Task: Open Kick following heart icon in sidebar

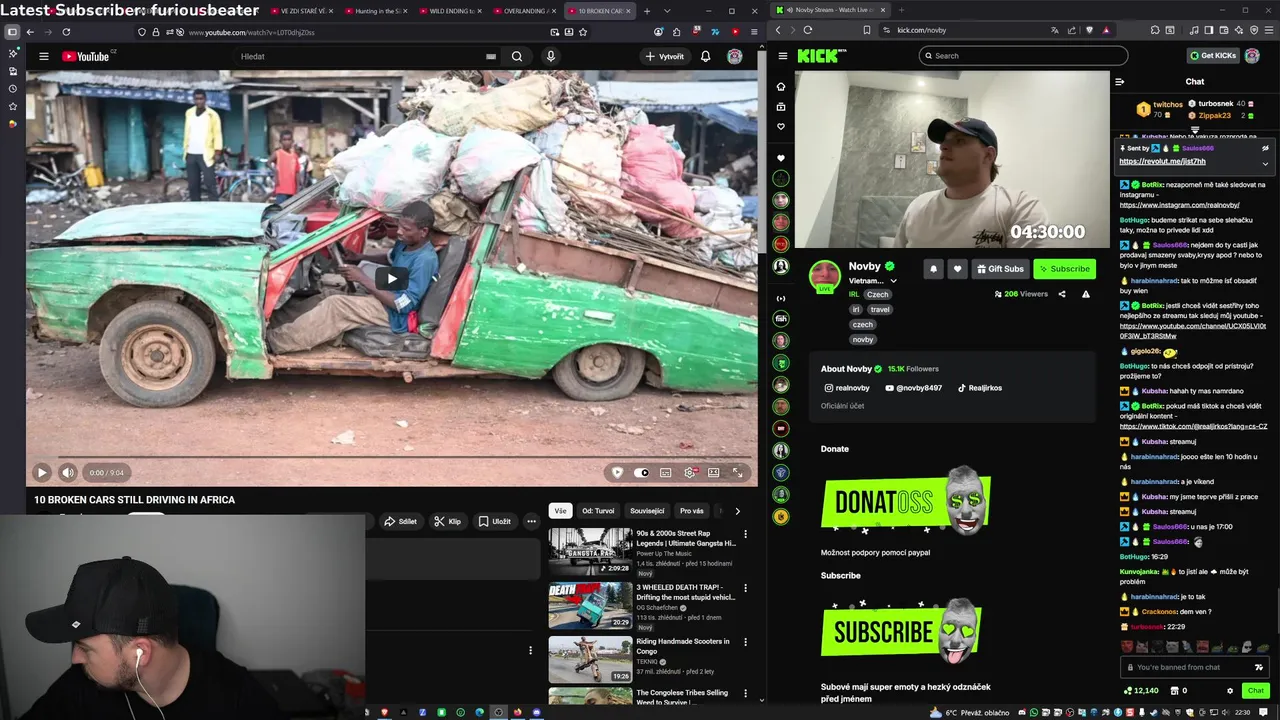Action: point(781,127)
